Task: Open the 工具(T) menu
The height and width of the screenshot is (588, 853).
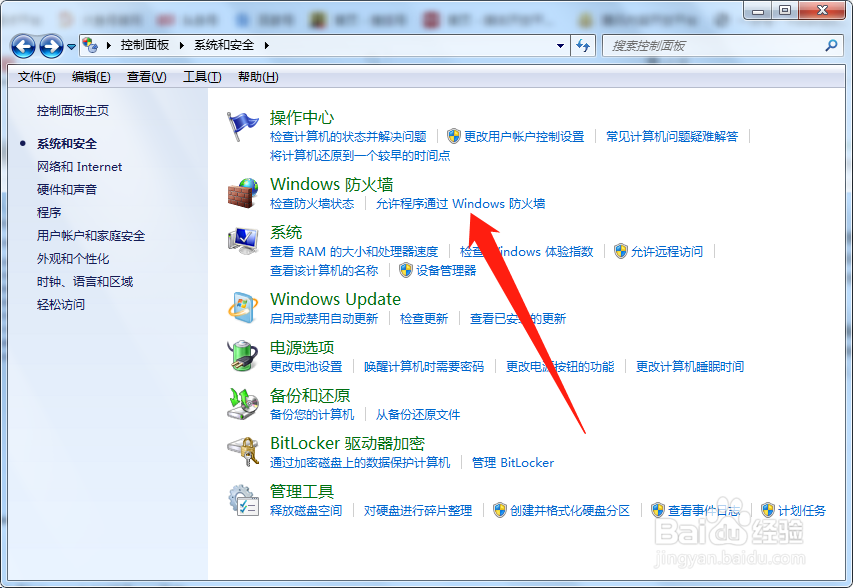Action: [x=202, y=77]
